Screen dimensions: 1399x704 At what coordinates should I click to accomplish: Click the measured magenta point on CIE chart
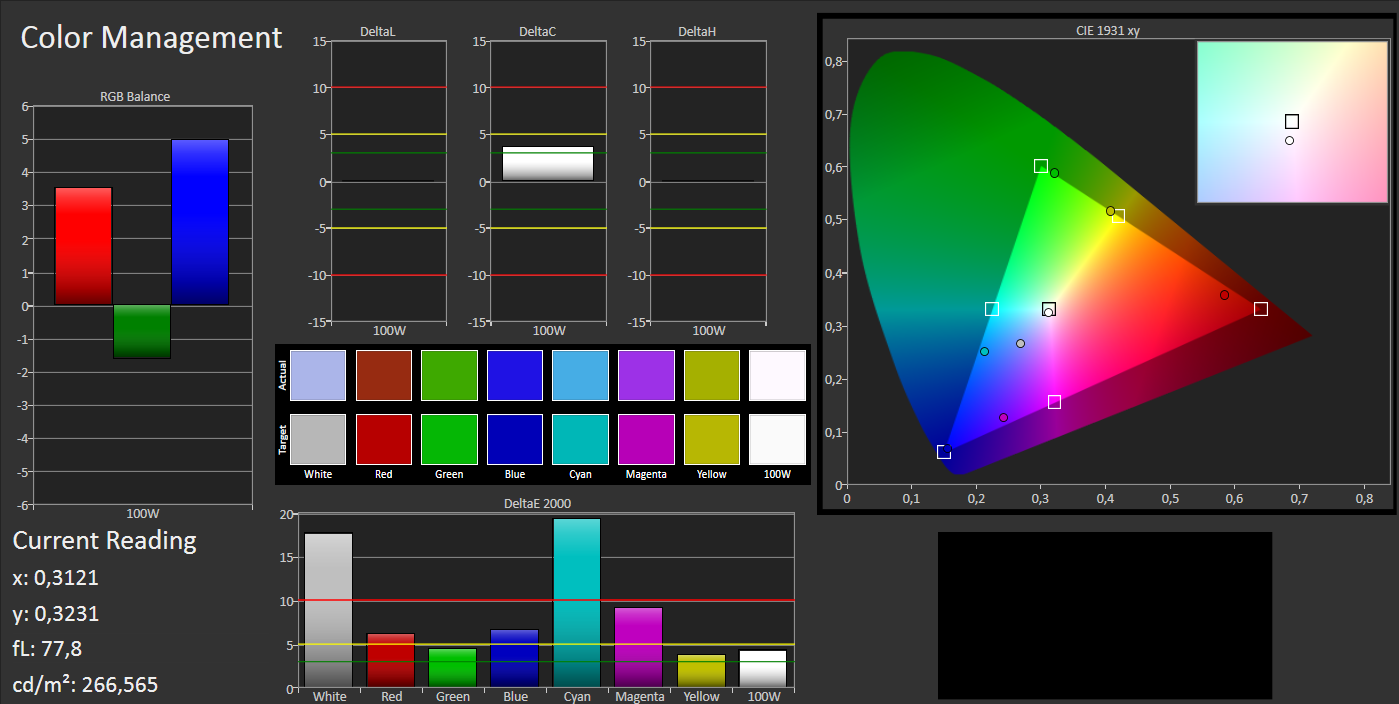[x=1003, y=417]
